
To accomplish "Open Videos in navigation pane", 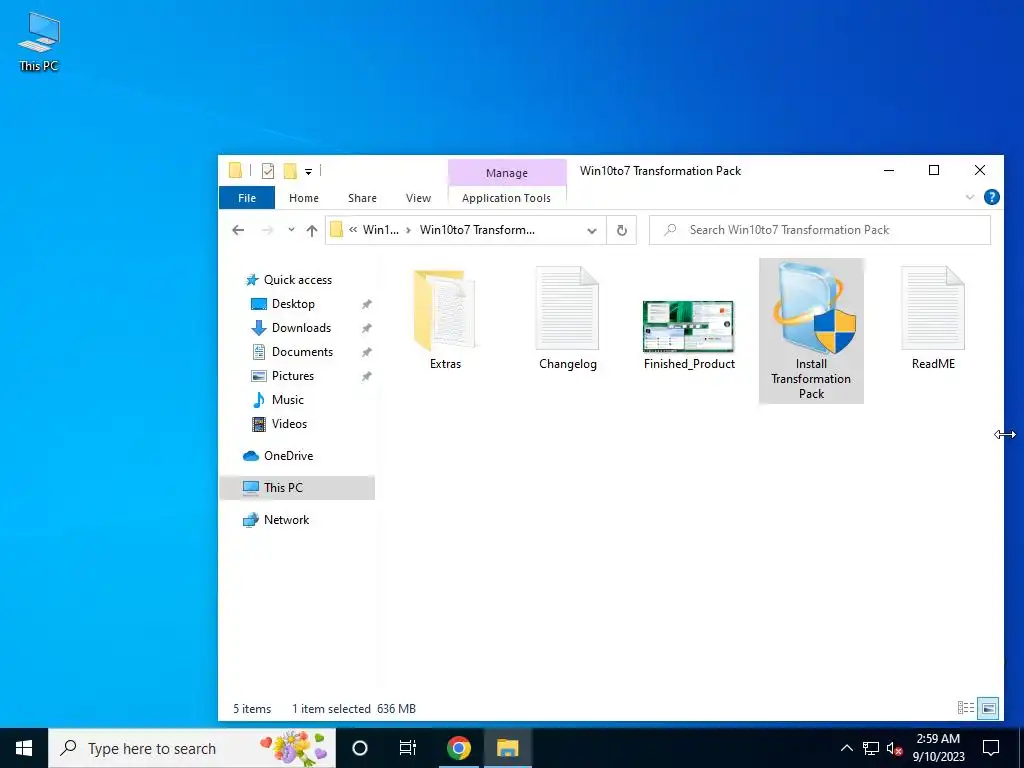I will click(289, 424).
